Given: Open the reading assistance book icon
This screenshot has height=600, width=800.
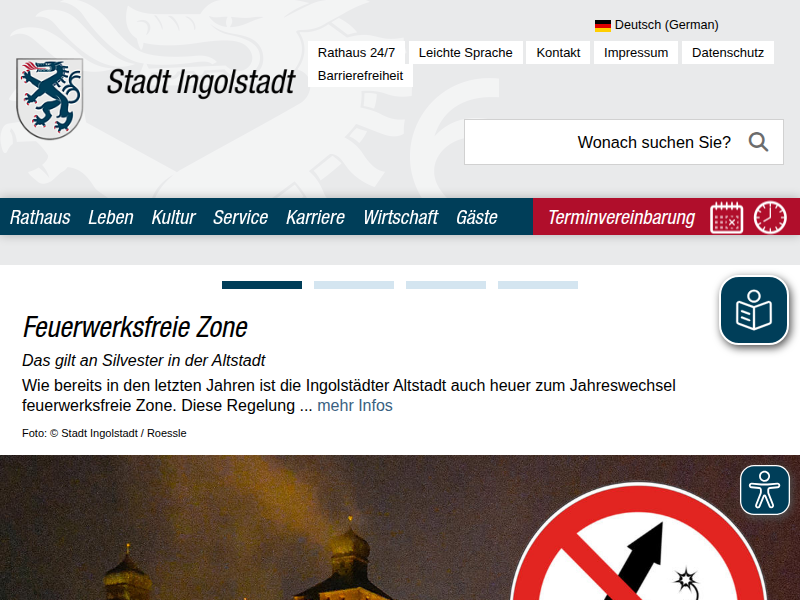Looking at the screenshot, I should pyautogui.click(x=754, y=311).
